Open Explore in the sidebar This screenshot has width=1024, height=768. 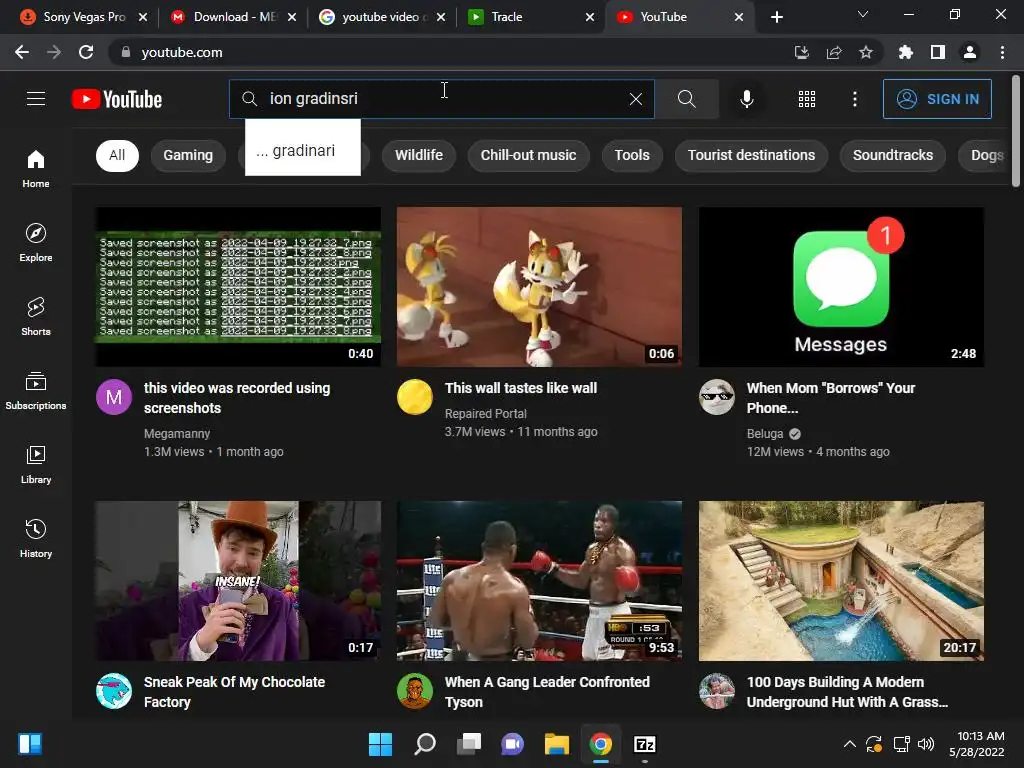(36, 242)
